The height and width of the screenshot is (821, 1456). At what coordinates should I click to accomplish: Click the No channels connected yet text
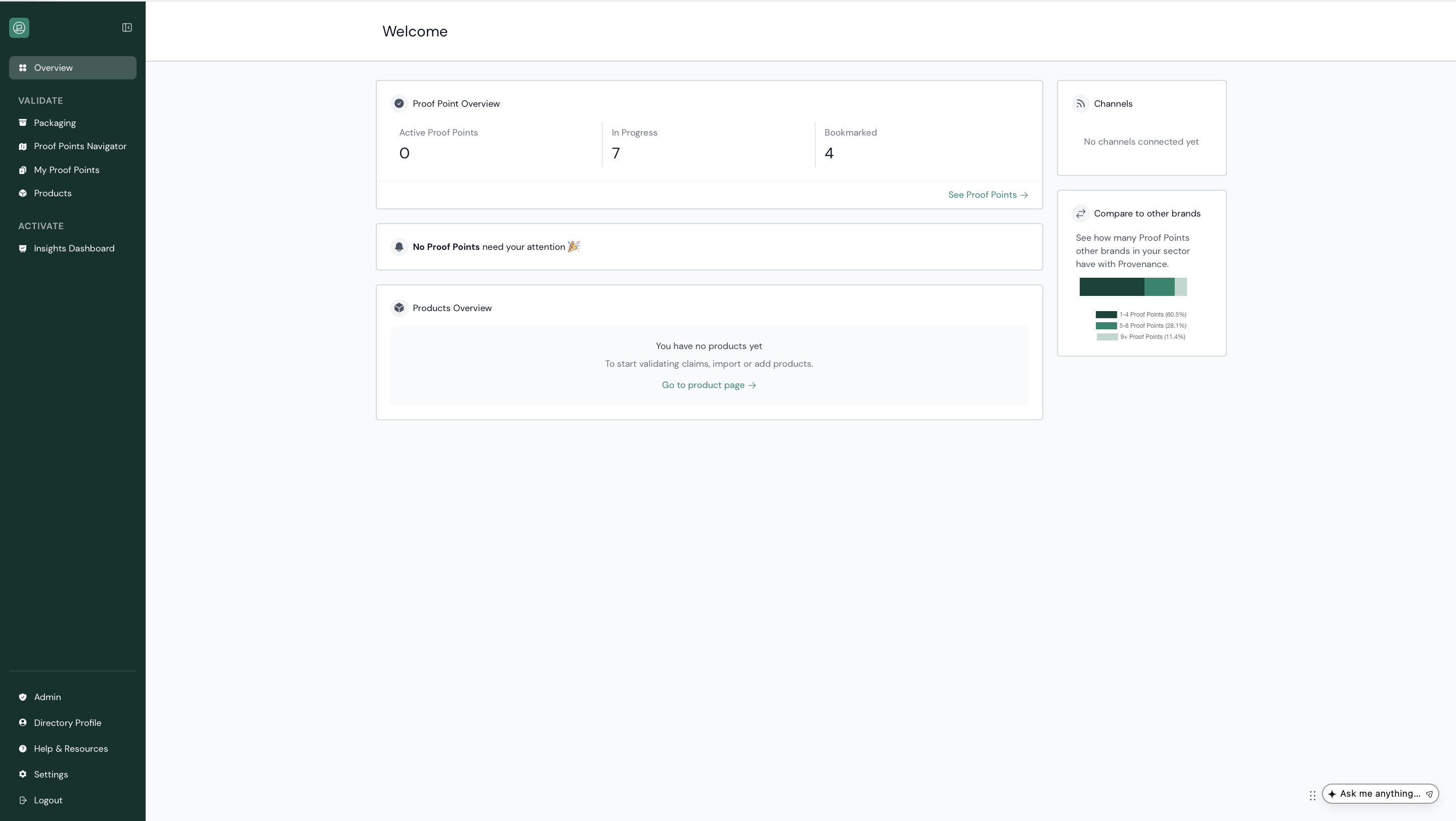(1141, 142)
